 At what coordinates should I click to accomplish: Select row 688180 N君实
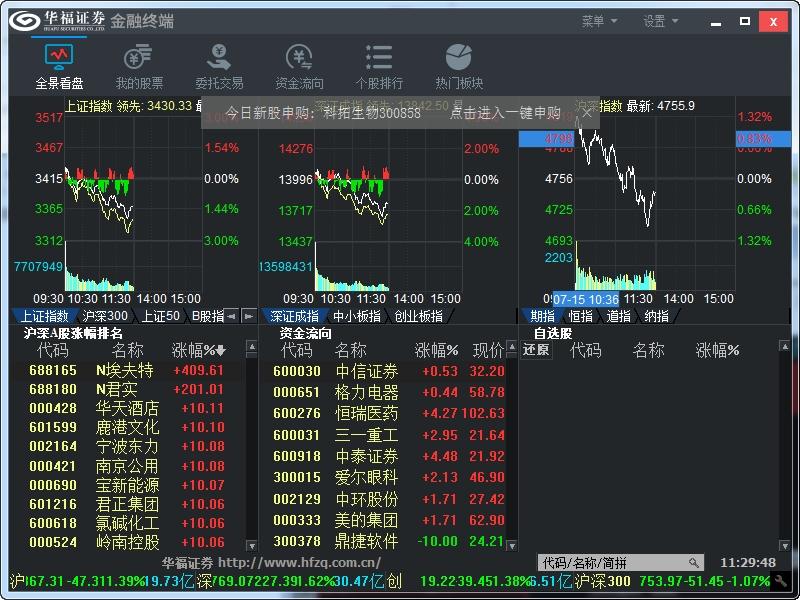[129, 389]
